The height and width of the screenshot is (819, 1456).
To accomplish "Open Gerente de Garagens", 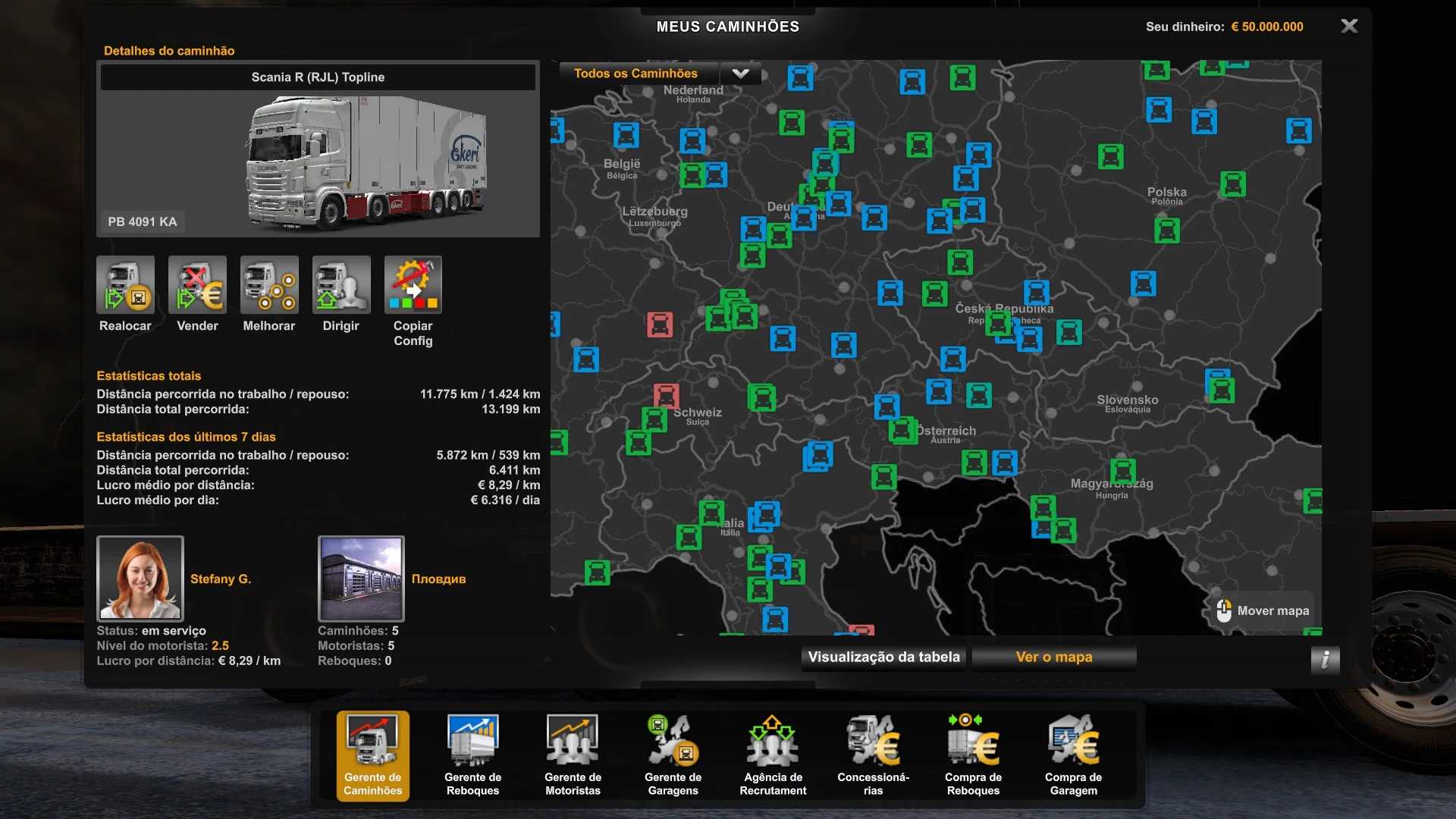I will click(673, 755).
